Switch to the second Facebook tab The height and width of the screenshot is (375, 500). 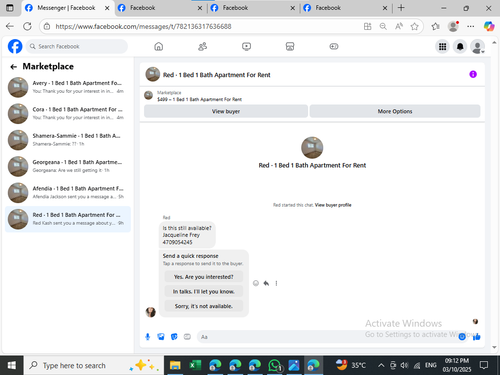coord(159,8)
